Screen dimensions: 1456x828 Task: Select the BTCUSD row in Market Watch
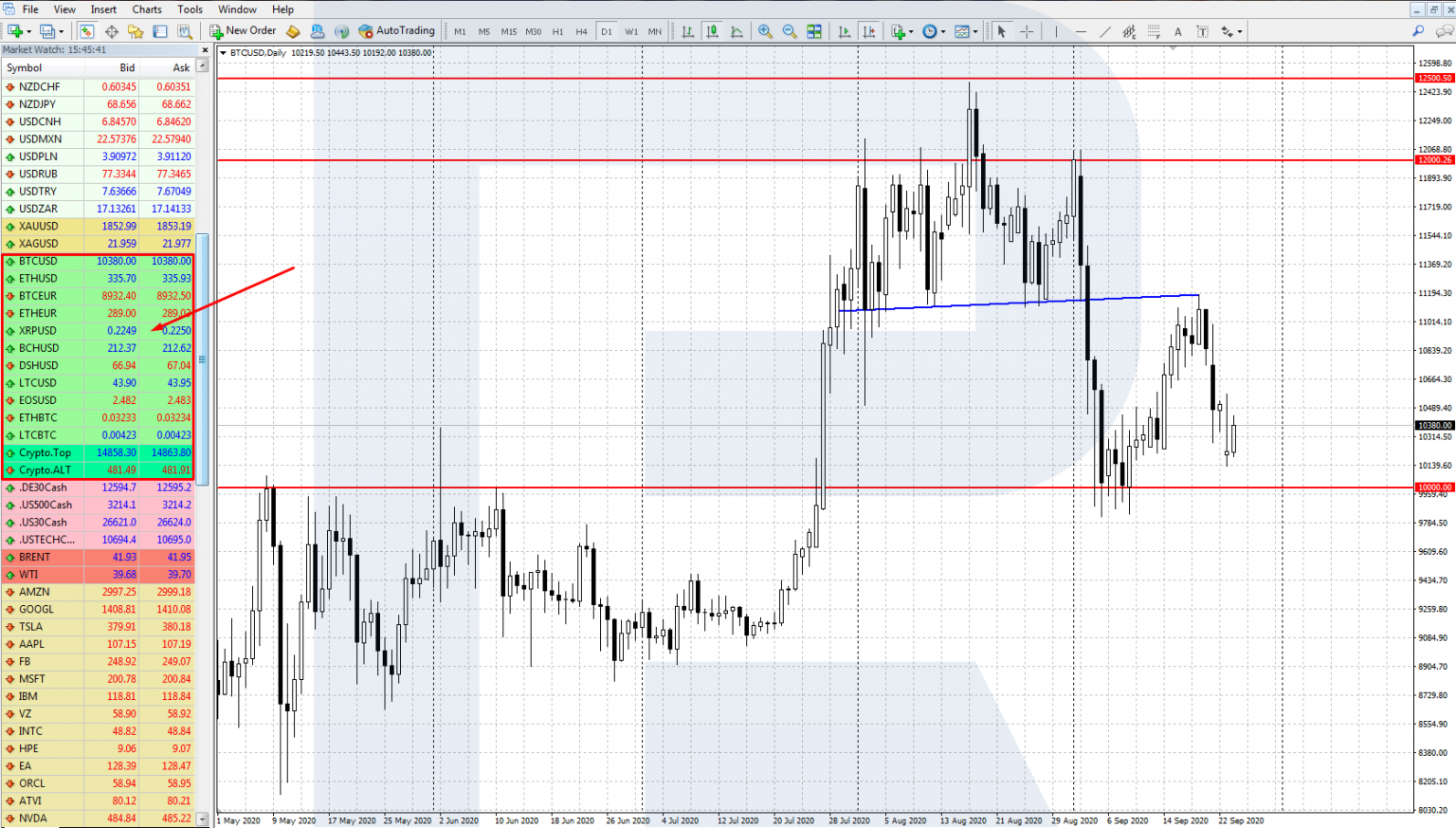tap(99, 261)
